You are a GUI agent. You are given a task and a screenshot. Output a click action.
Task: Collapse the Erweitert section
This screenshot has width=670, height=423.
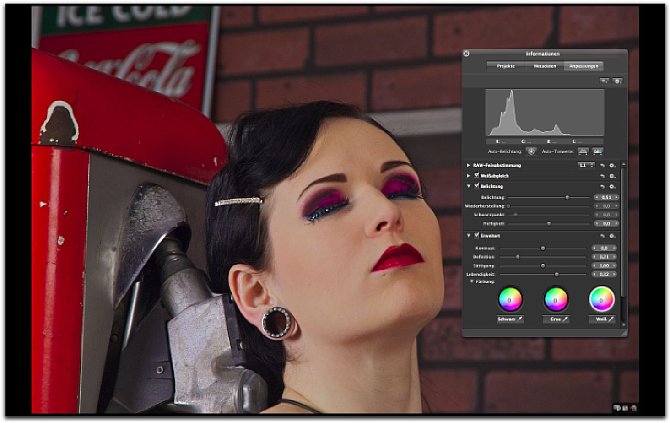468,235
